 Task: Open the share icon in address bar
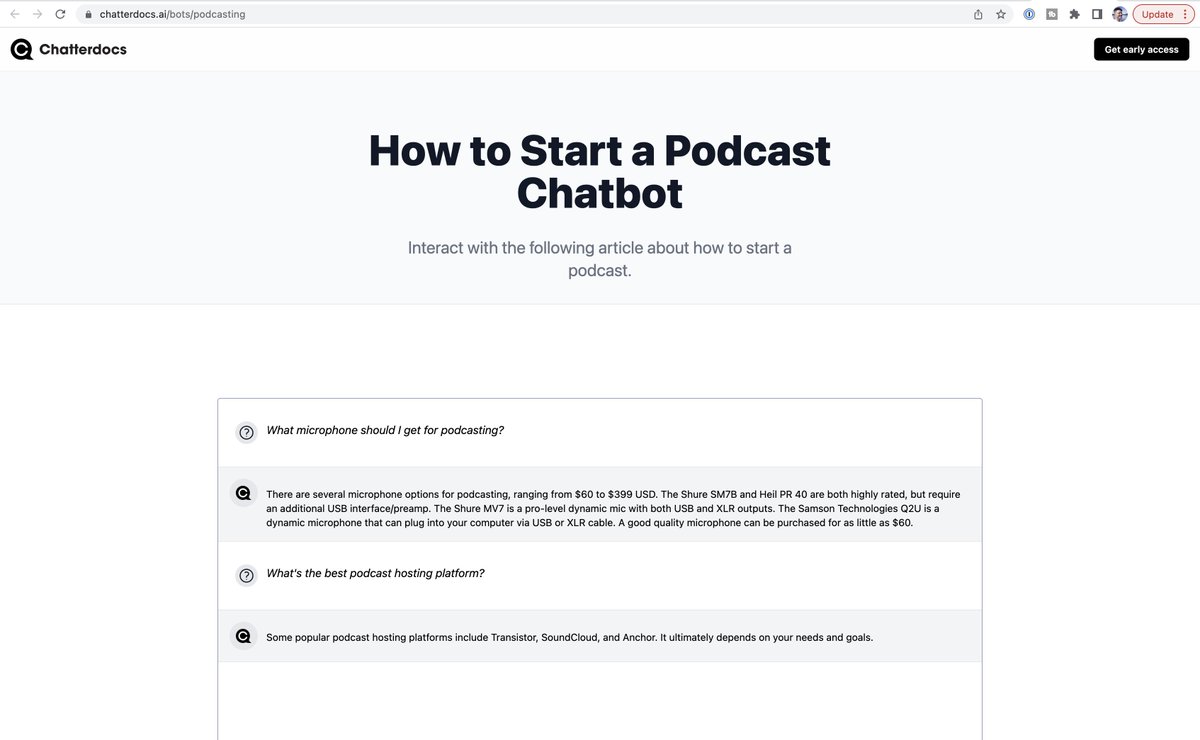click(x=978, y=14)
